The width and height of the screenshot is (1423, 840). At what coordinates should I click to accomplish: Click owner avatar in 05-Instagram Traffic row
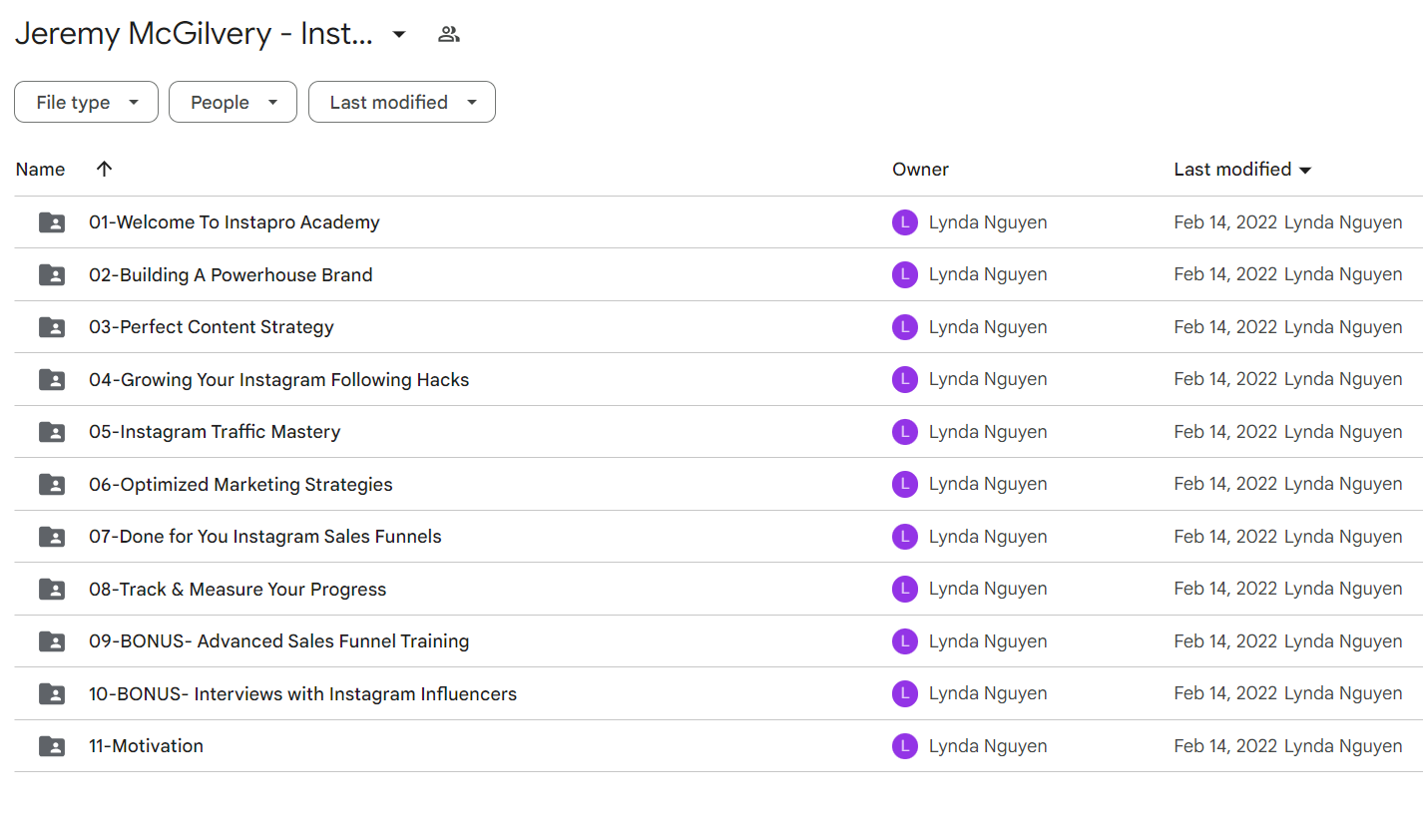905,432
